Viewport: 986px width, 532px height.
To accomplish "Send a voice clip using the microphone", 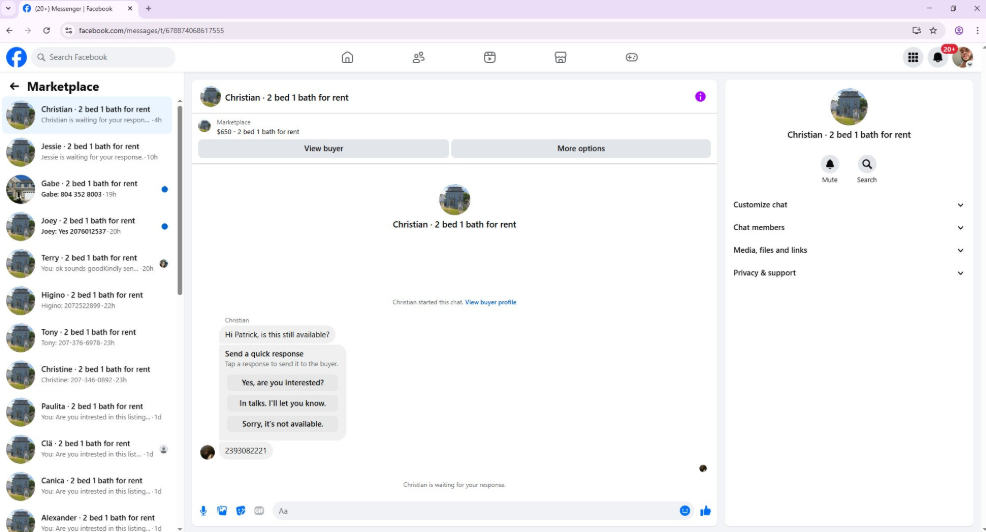I will pos(203,511).
